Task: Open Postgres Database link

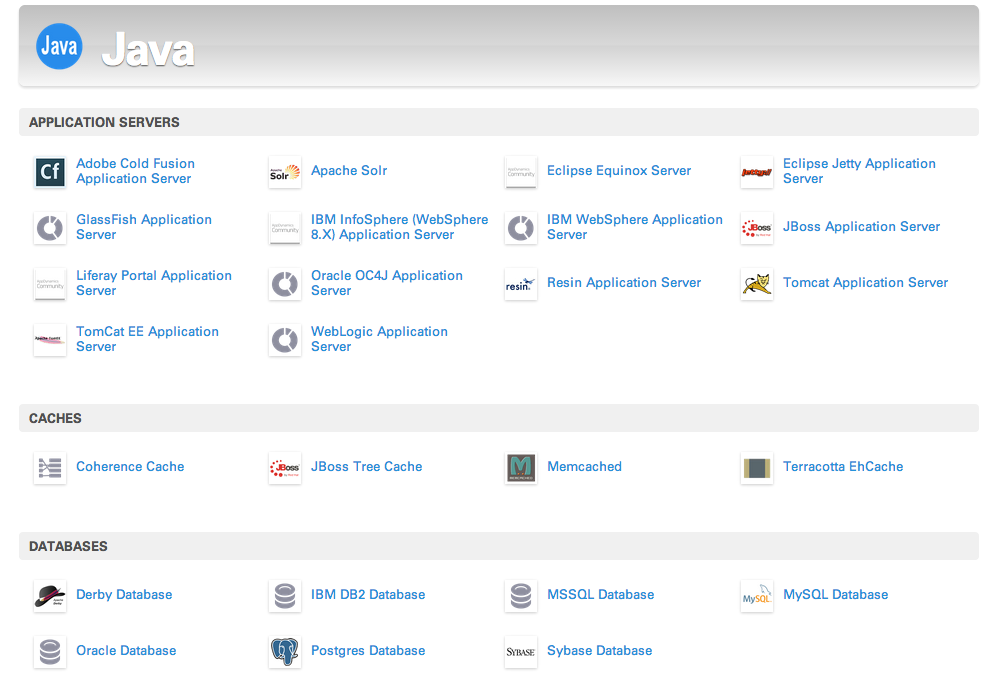Action: [368, 651]
